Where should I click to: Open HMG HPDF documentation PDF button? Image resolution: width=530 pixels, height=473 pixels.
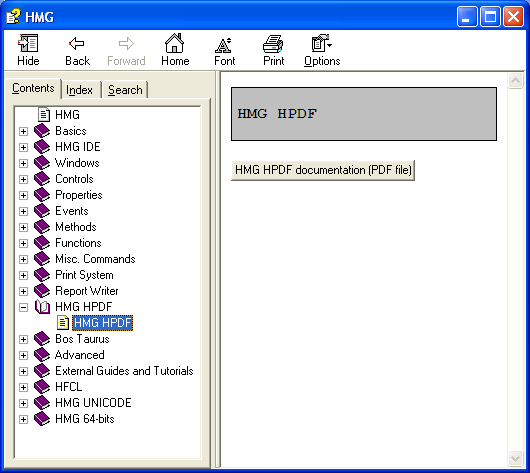coord(323,170)
